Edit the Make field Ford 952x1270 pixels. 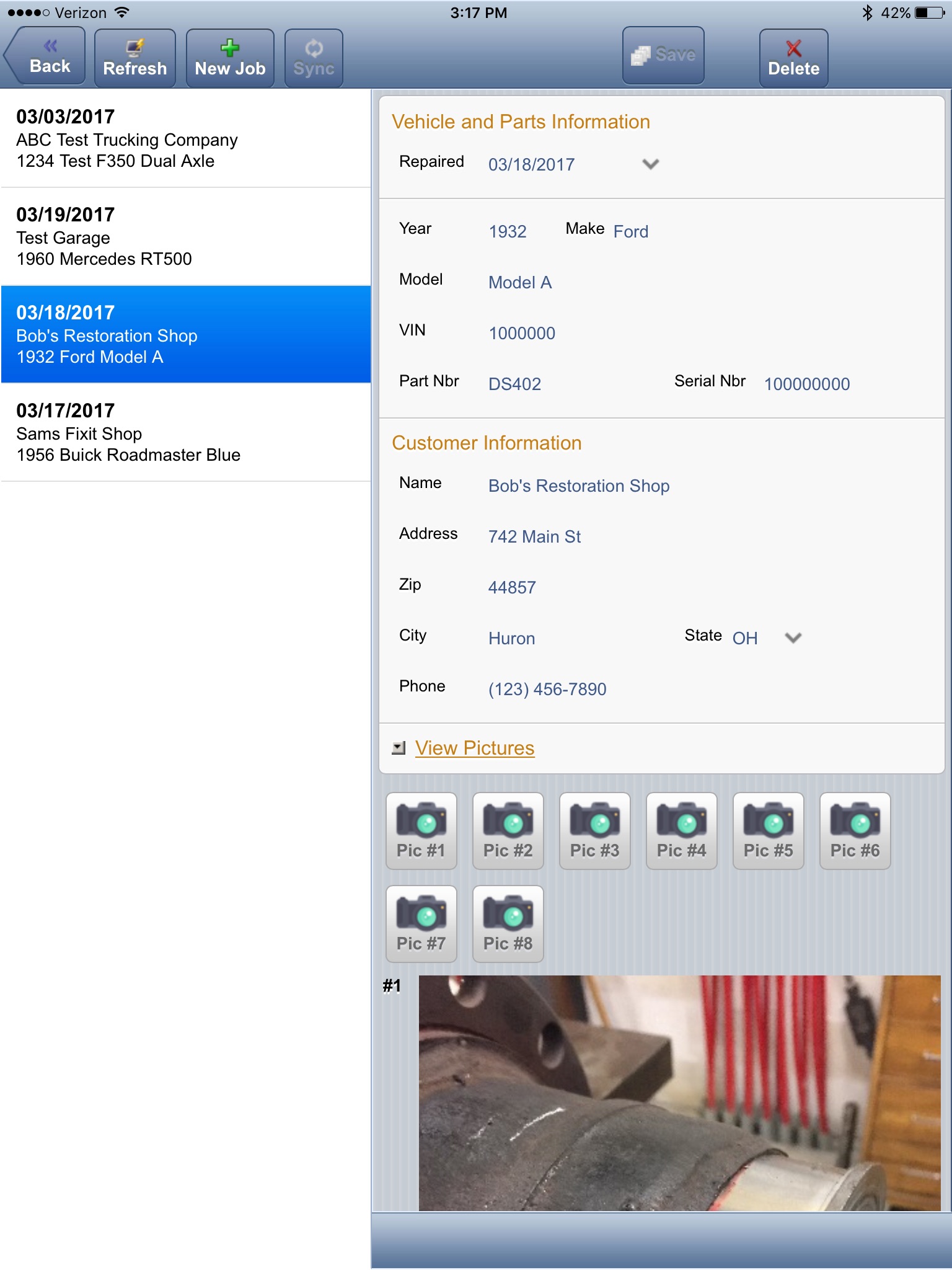click(x=631, y=231)
